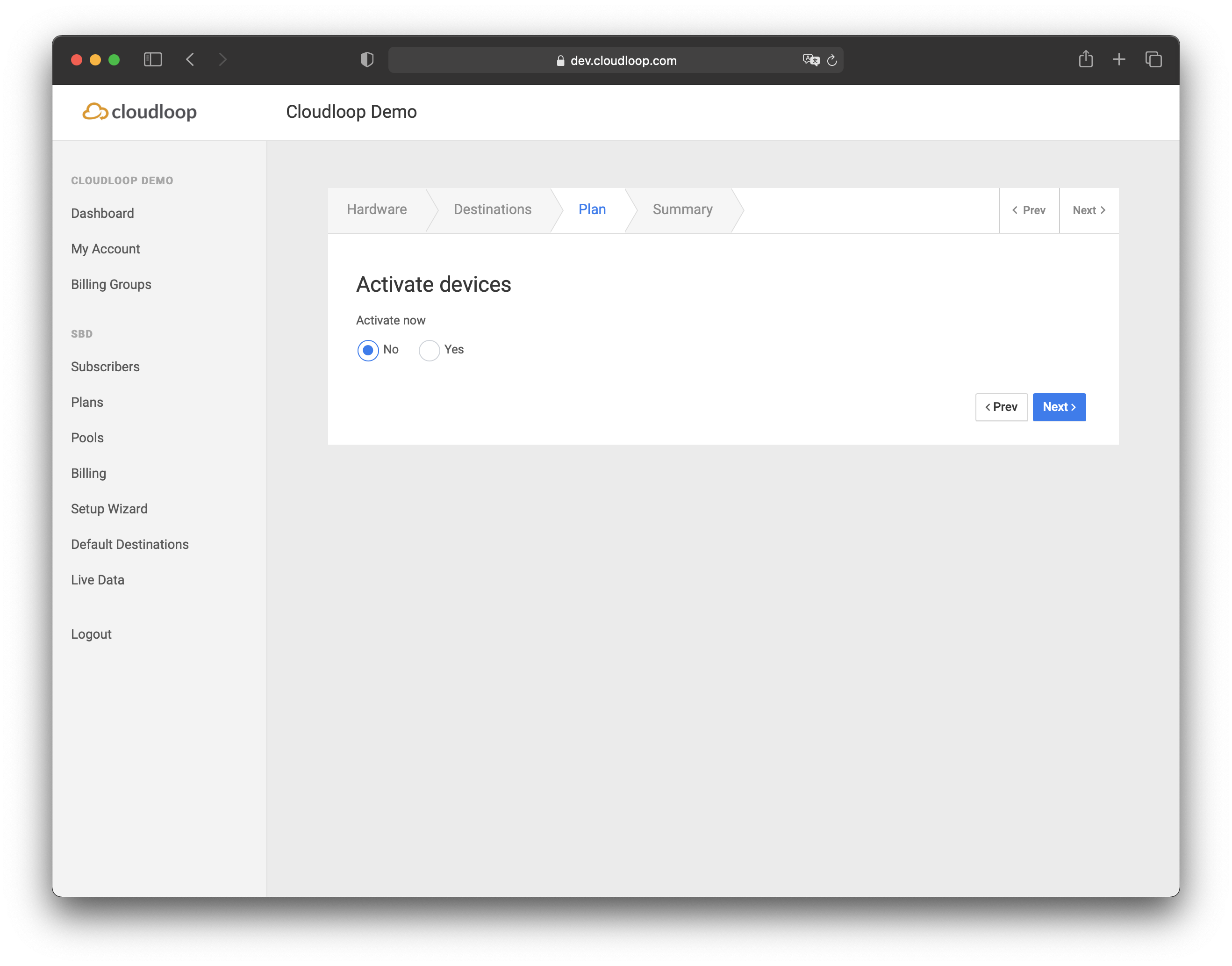Select Yes to activate now
This screenshot has height=966, width=1232.
[x=429, y=350]
